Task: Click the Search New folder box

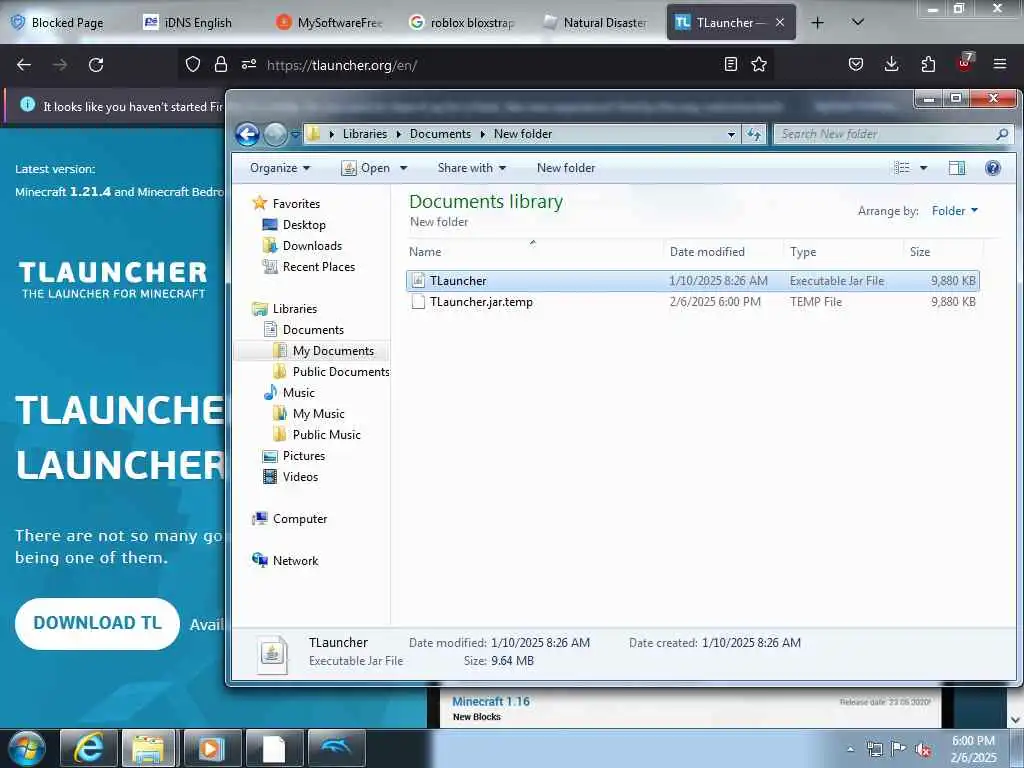Action: click(x=893, y=135)
